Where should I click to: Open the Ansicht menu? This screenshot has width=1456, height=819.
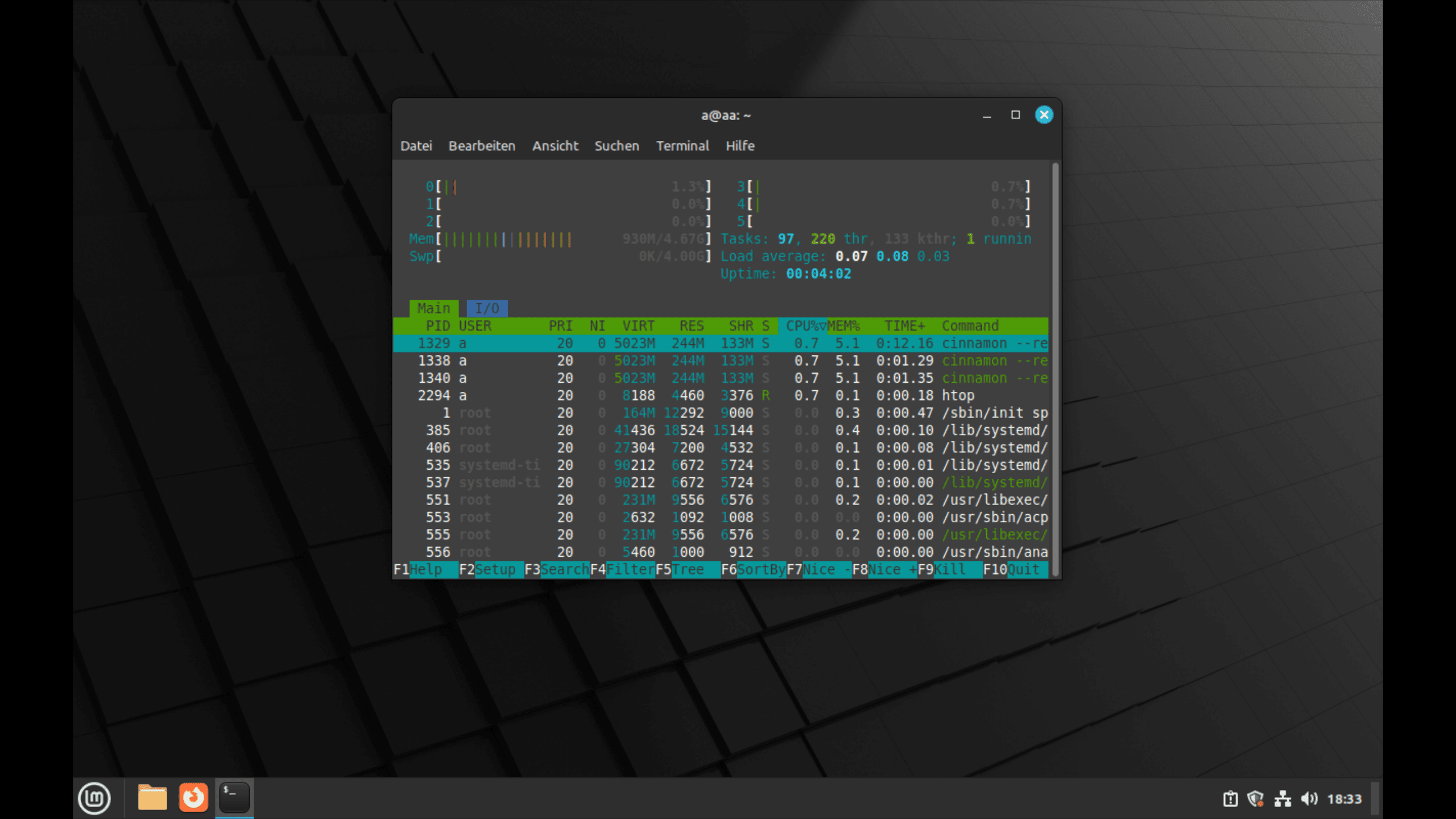555,146
